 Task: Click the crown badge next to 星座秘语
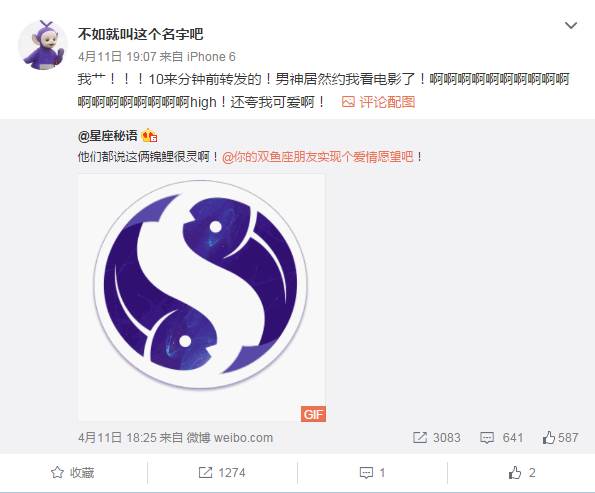point(150,135)
